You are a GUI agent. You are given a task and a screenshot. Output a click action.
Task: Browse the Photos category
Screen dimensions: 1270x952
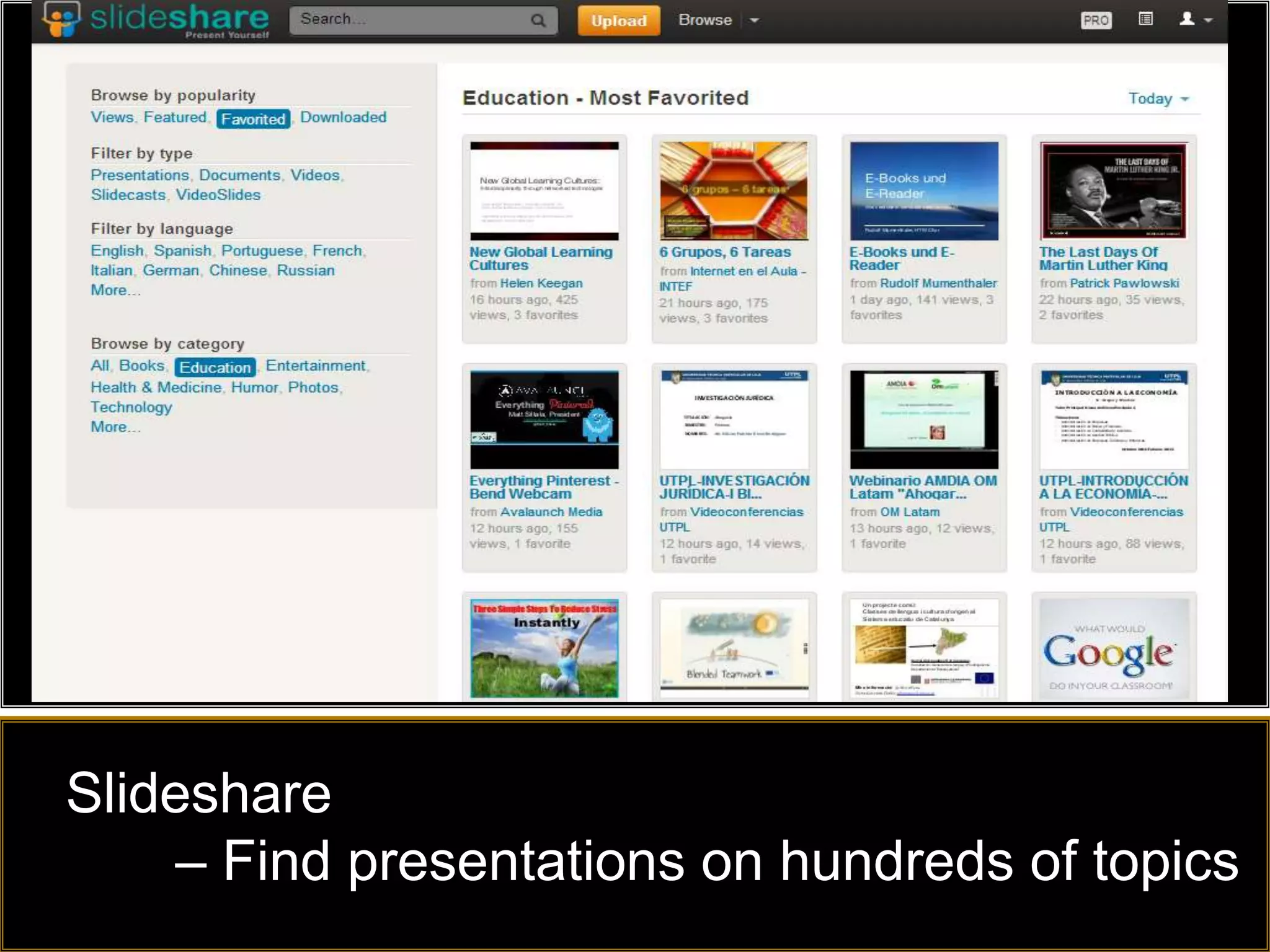(x=313, y=387)
